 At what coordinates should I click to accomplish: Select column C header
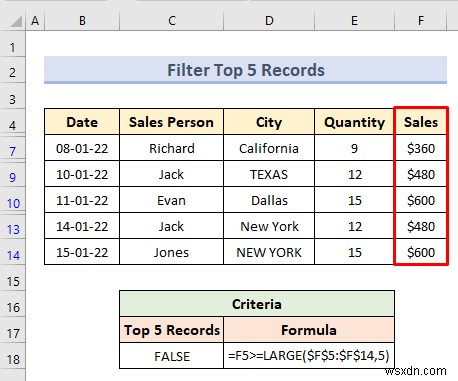pos(171,21)
